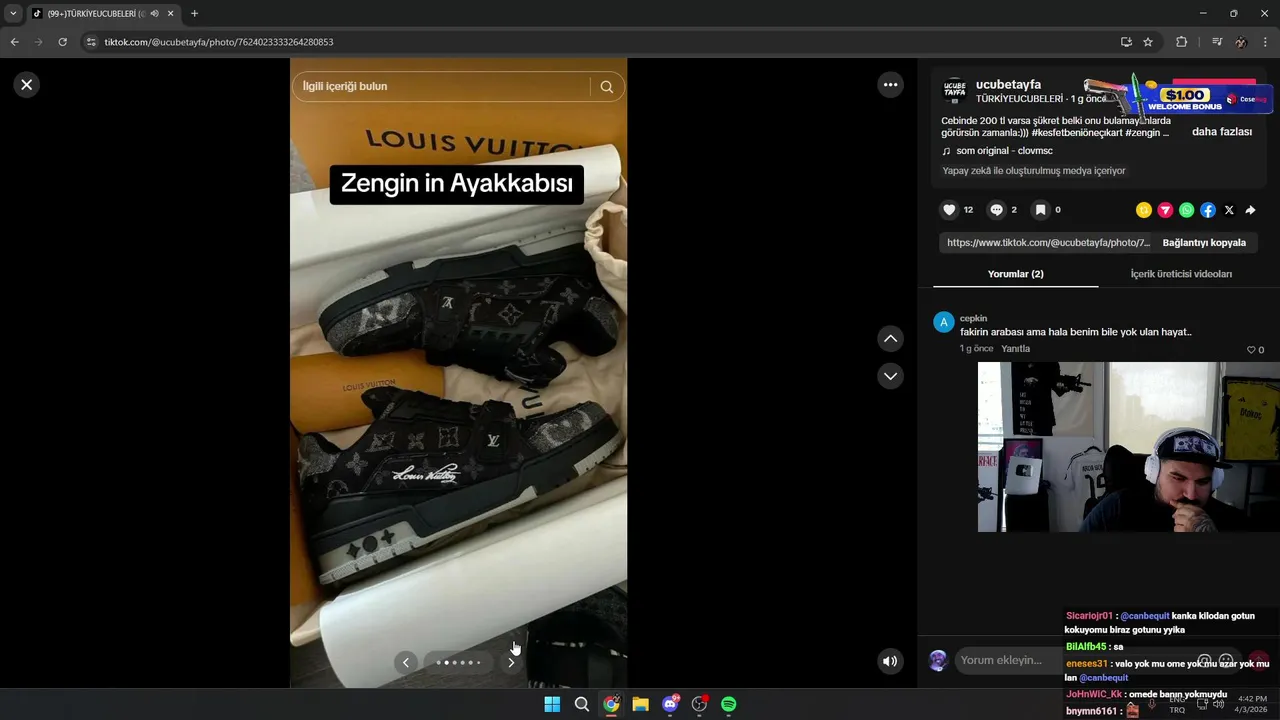This screenshot has height=720, width=1280.
Task: Close the TikTok photo viewer with X
Action: (27, 85)
